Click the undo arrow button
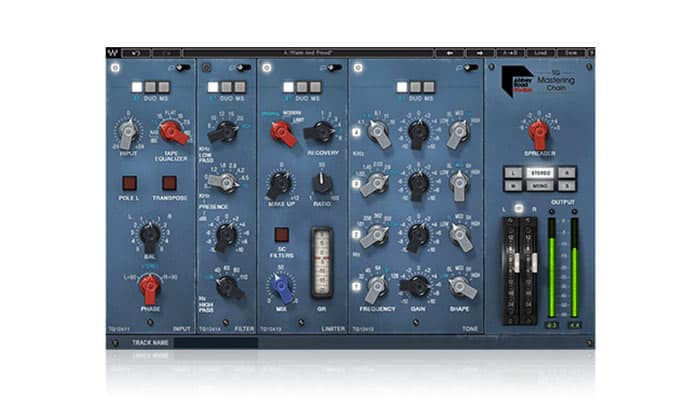The width and height of the screenshot is (700, 400). click(x=136, y=53)
